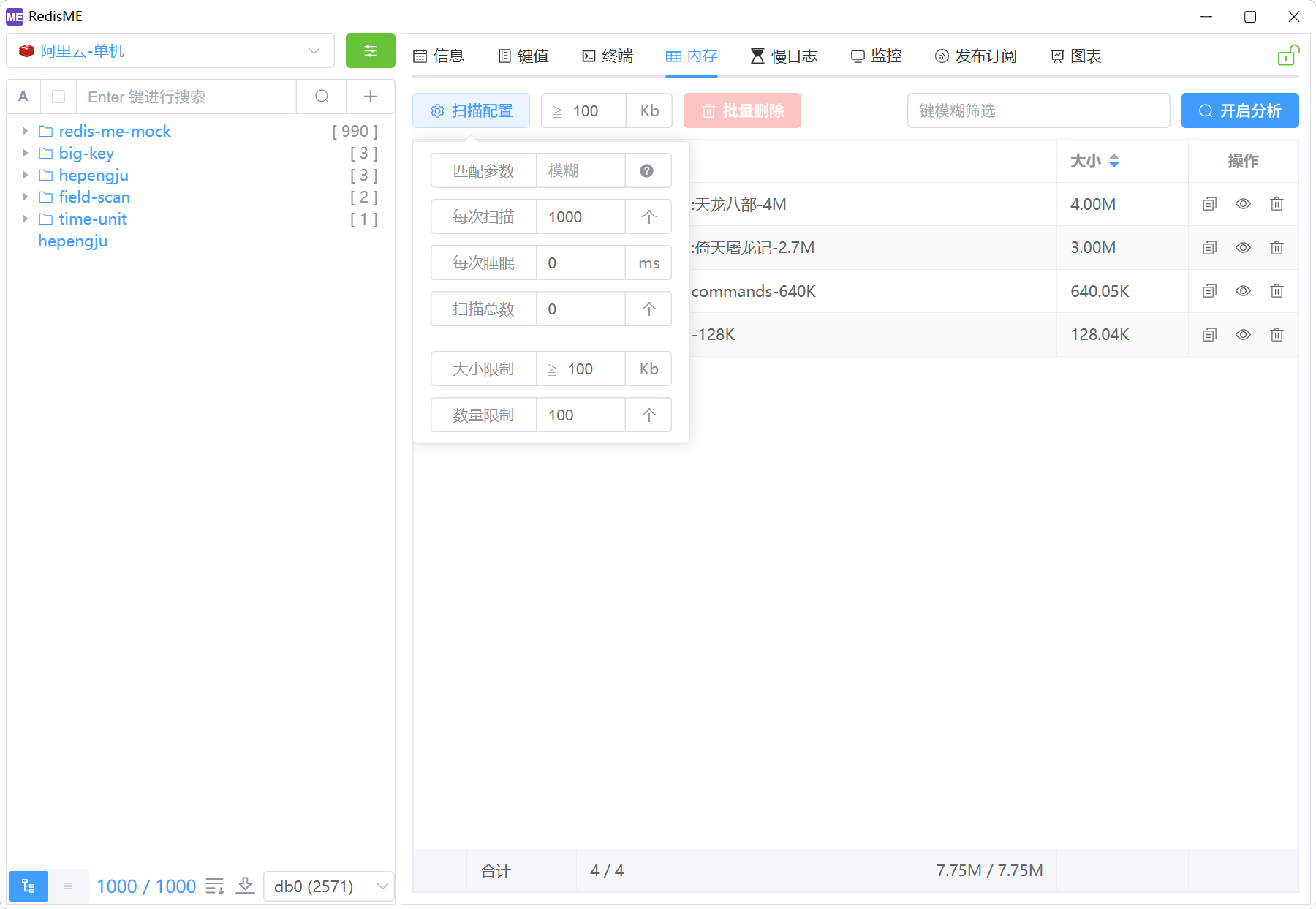1316x909 pixels.
Task: Click the 扫描配置 button
Action: click(x=471, y=111)
